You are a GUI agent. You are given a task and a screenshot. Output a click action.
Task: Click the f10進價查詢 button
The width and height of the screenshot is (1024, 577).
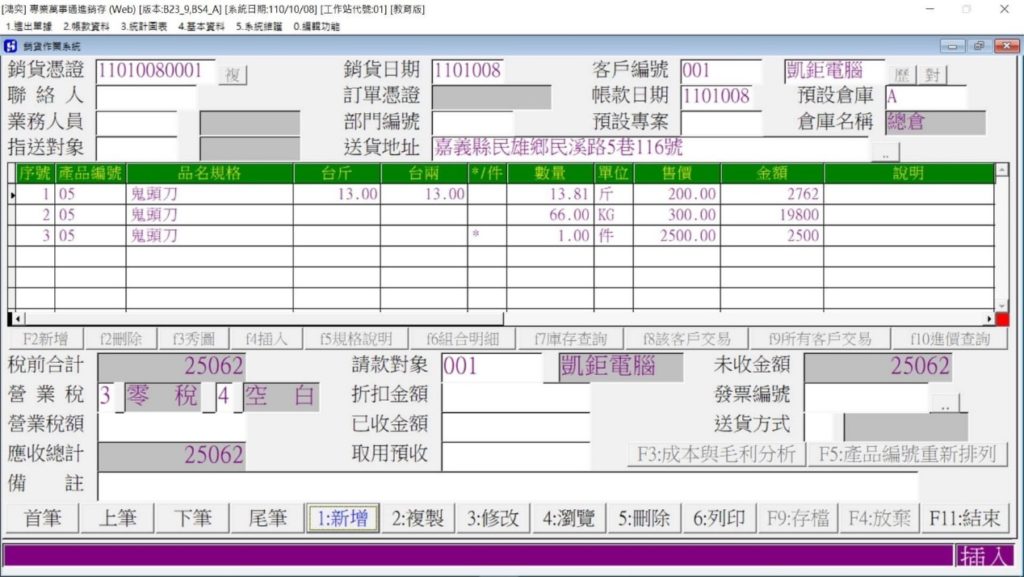pyautogui.click(x=950, y=339)
